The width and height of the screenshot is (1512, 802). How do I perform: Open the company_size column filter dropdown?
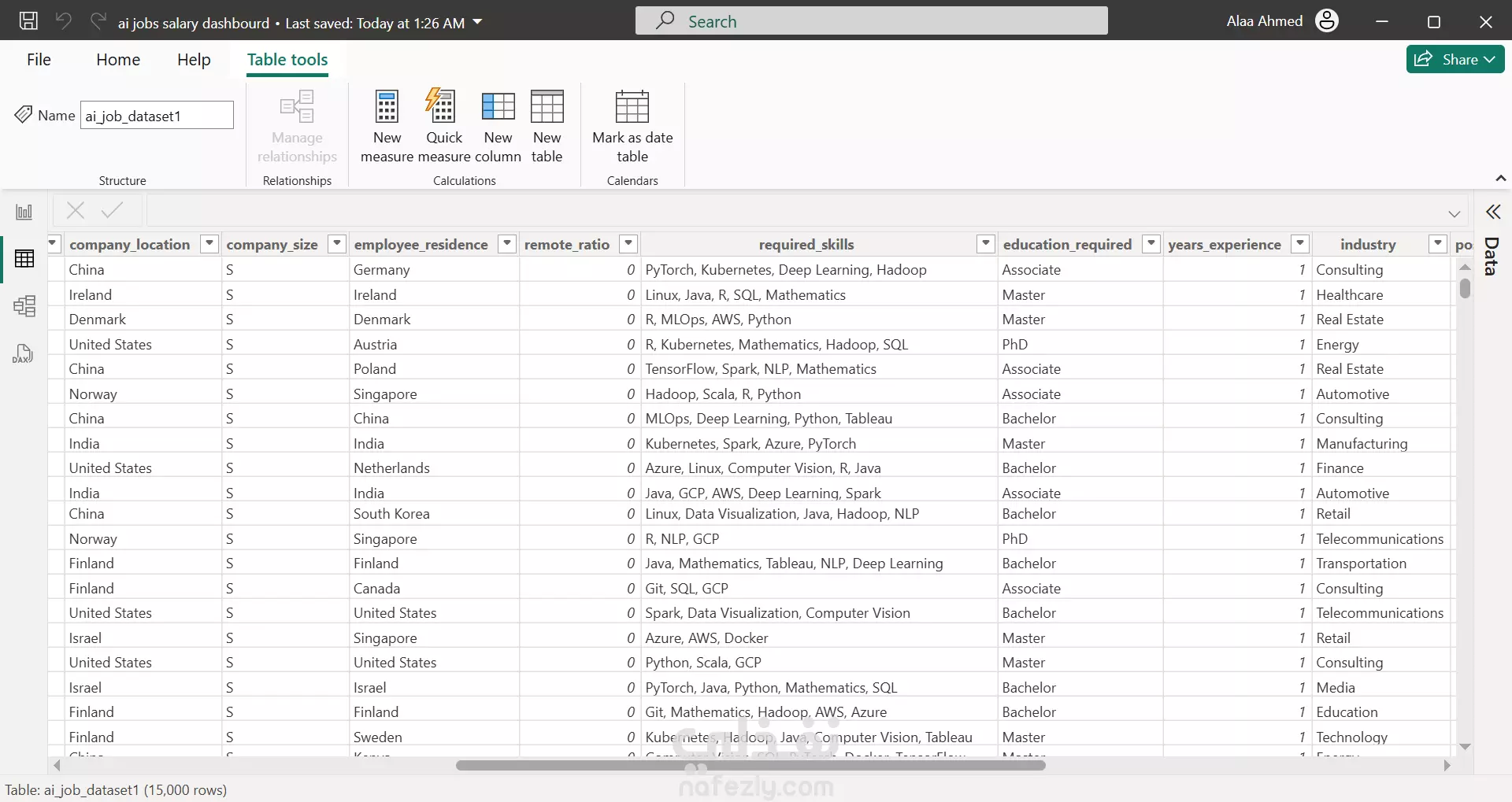click(337, 244)
